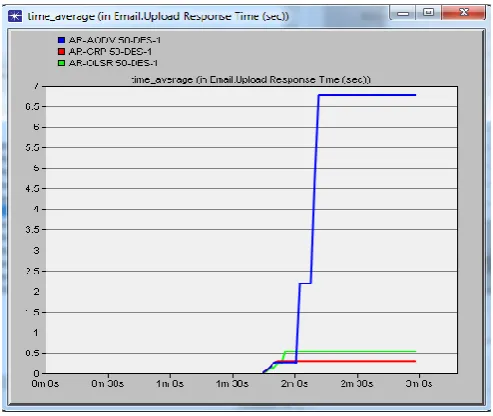
Task: Click the 4.5 y-axis label
Action: click(x=33, y=189)
